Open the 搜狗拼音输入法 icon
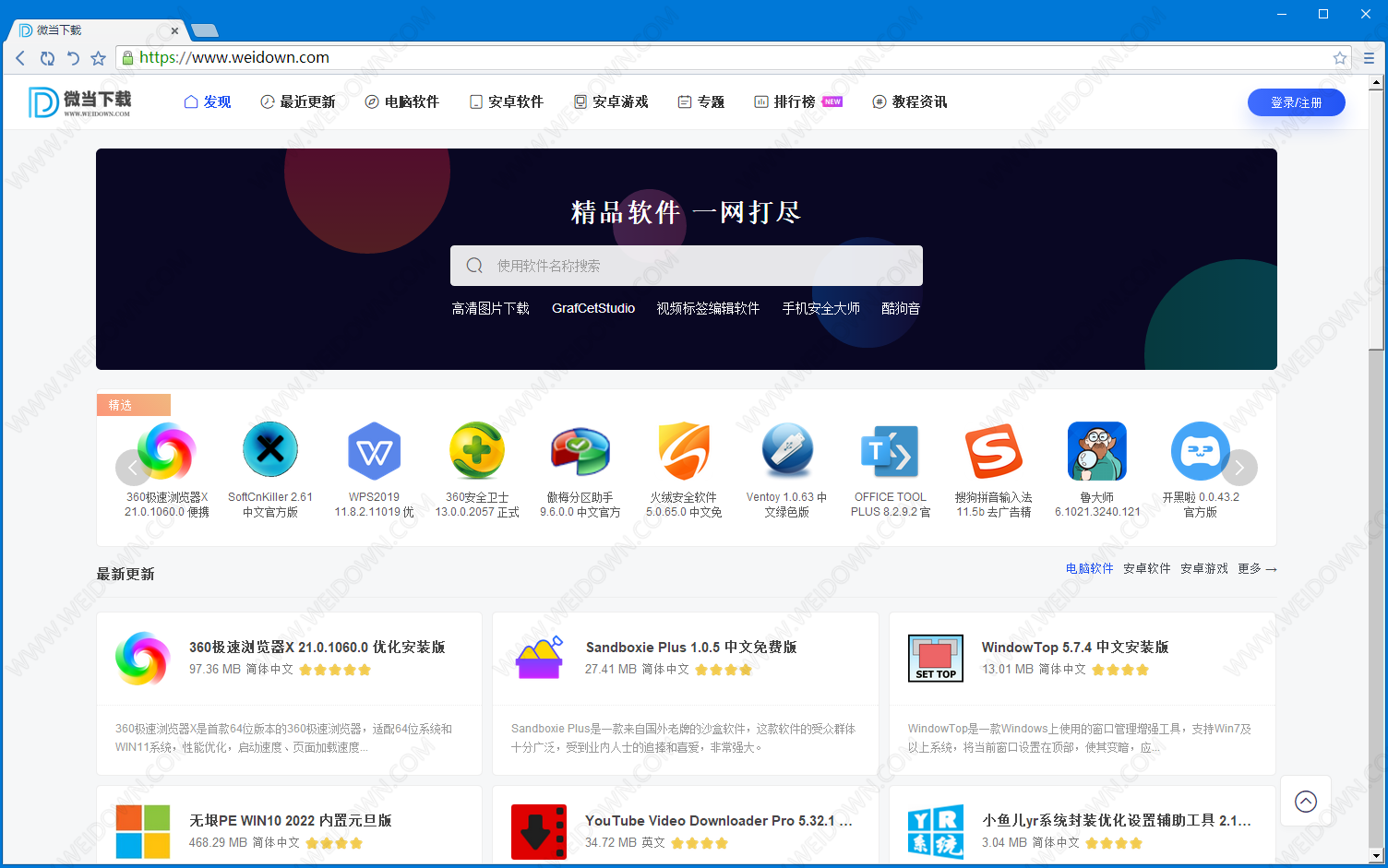 pos(994,452)
